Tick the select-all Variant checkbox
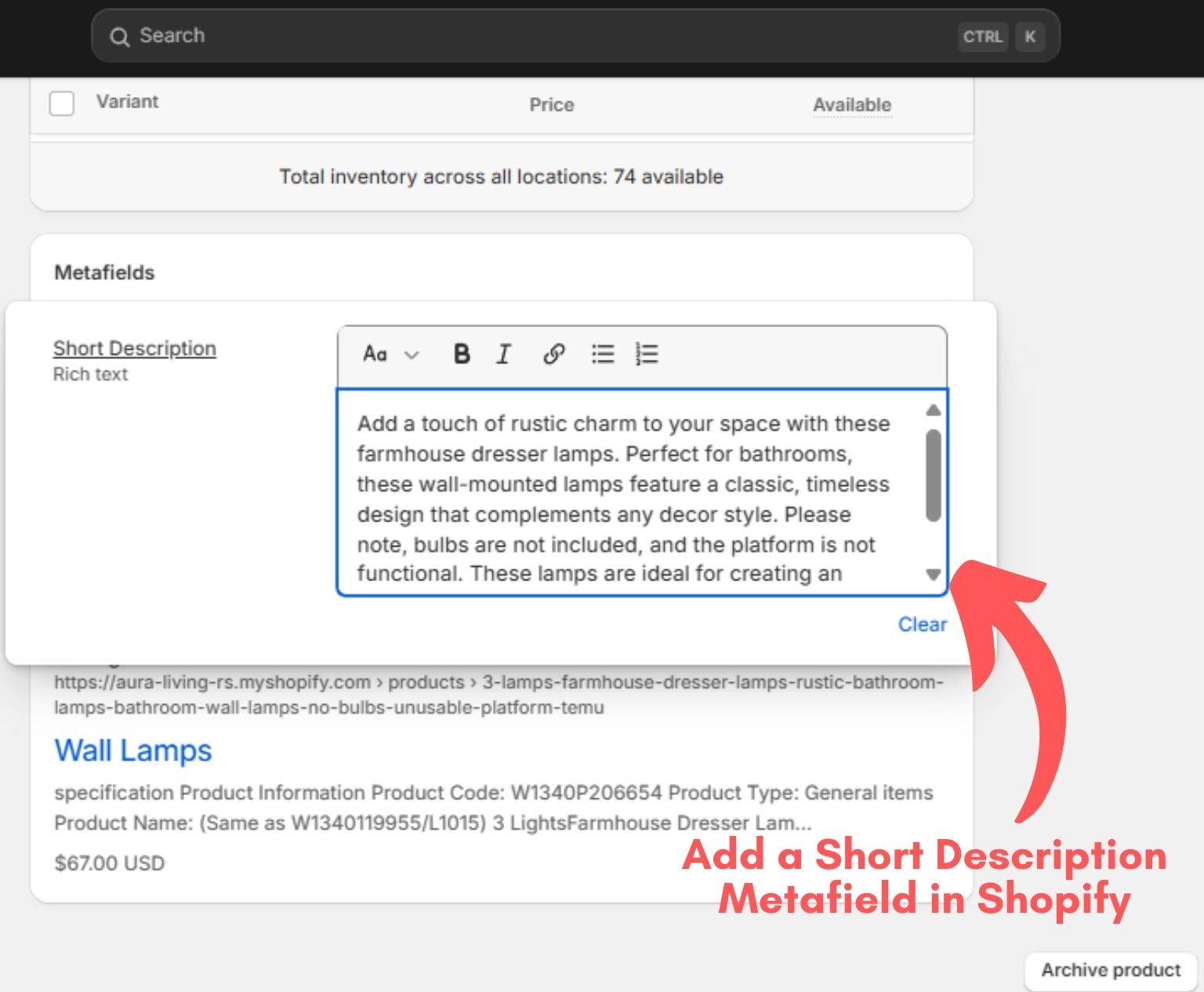This screenshot has width=1204, height=992. click(x=62, y=103)
